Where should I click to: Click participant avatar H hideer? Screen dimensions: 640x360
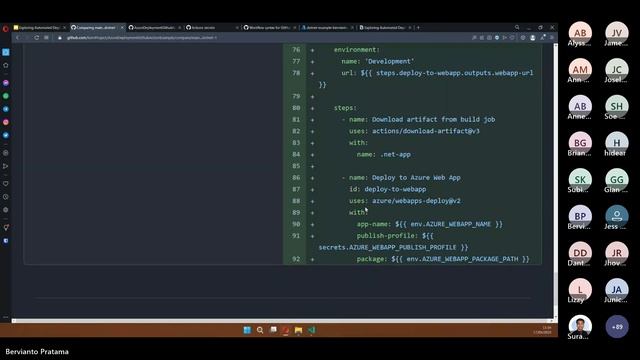[617, 143]
